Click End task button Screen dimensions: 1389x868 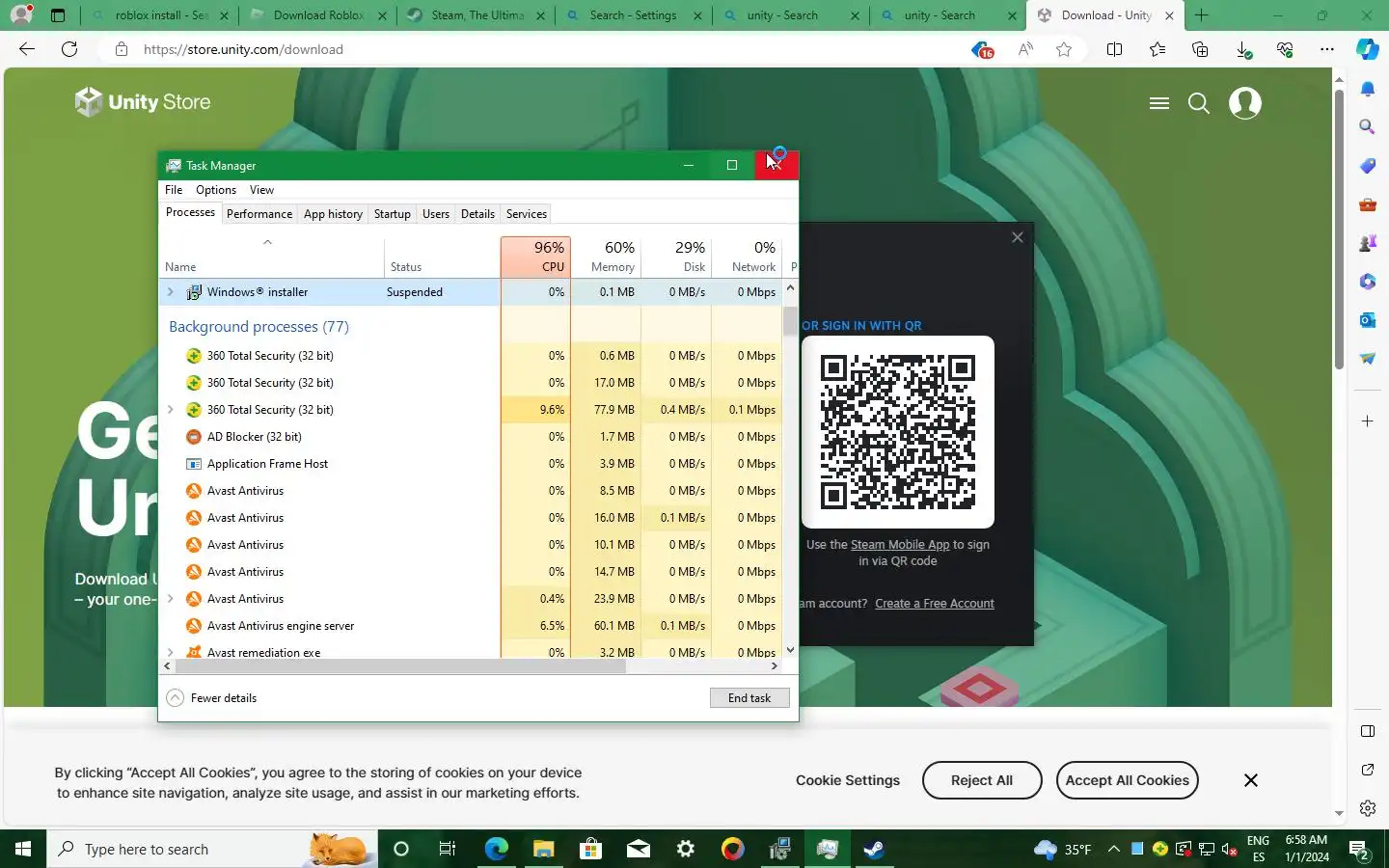[x=749, y=698]
